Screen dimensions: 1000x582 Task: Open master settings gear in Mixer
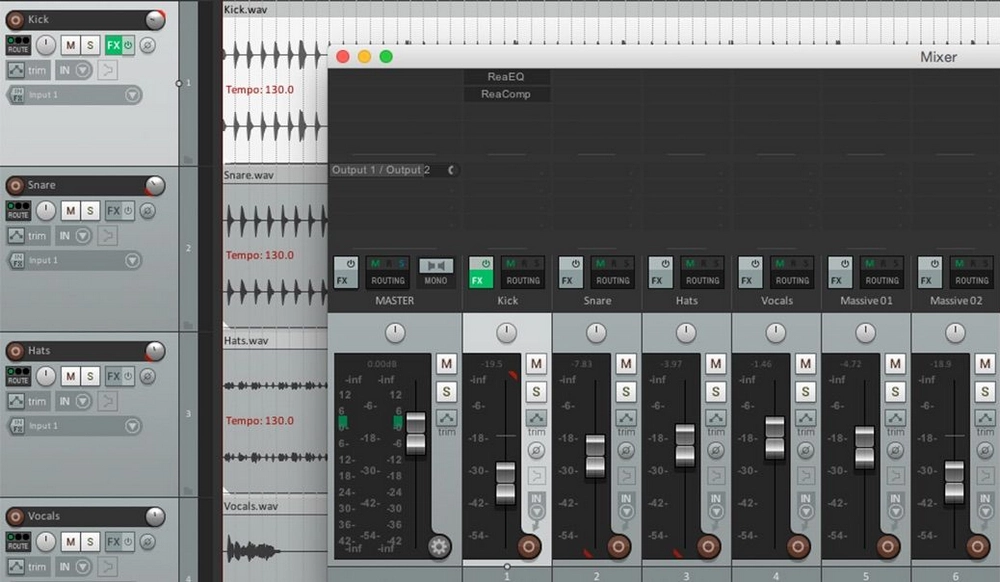coord(438,546)
